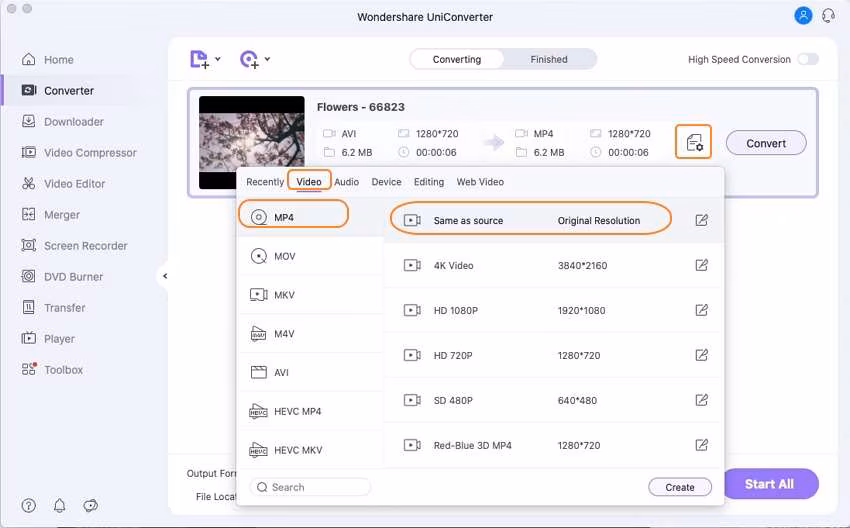Choose AVI format in list

click(x=311, y=372)
